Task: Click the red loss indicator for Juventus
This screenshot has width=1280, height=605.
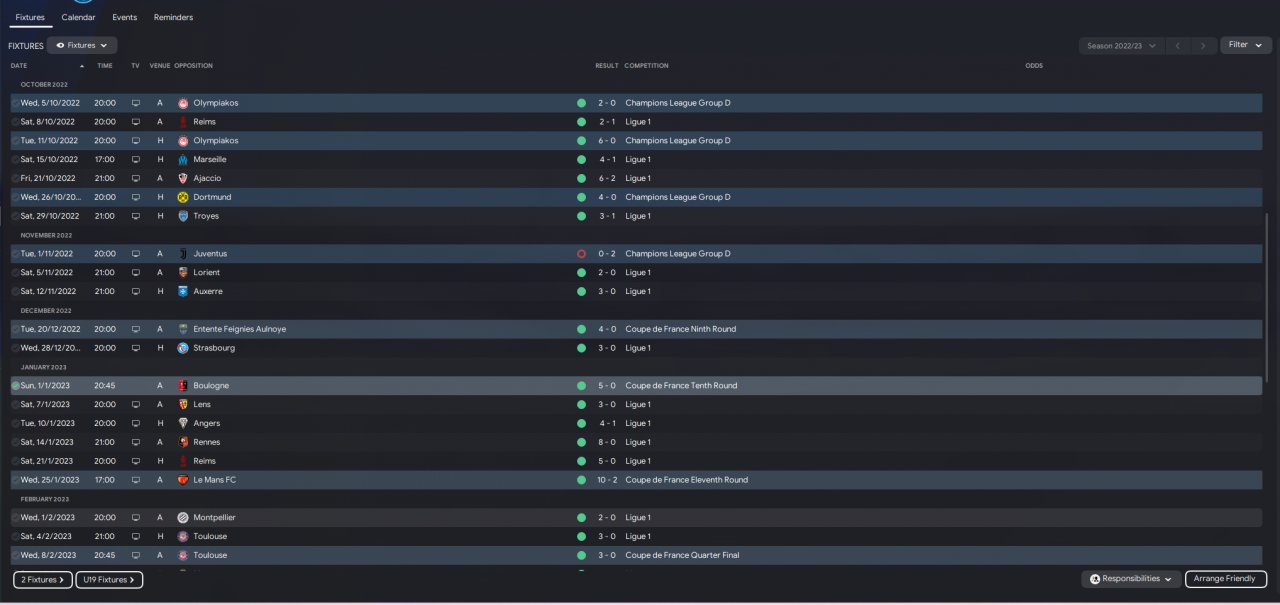Action: click(x=581, y=254)
